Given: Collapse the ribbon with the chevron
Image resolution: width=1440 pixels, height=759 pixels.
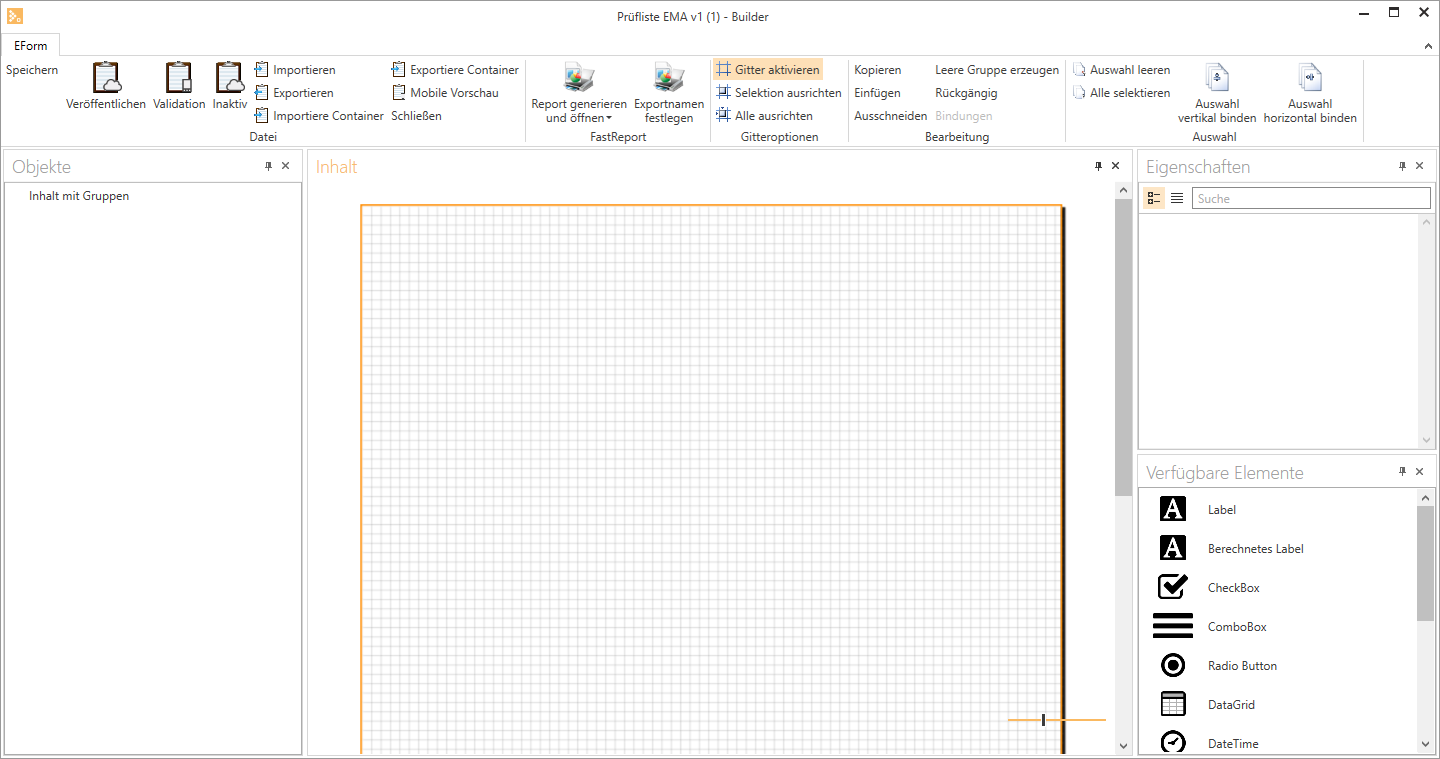Looking at the screenshot, I should (1427, 47).
